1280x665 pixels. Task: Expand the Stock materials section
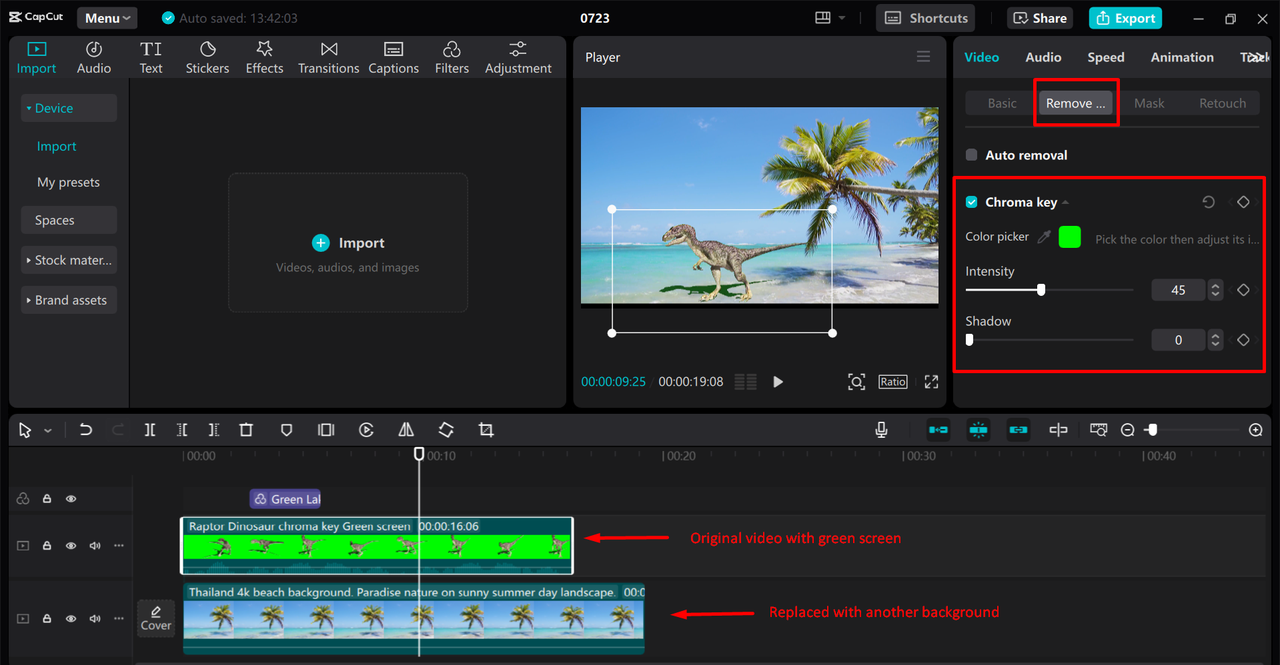[68, 260]
